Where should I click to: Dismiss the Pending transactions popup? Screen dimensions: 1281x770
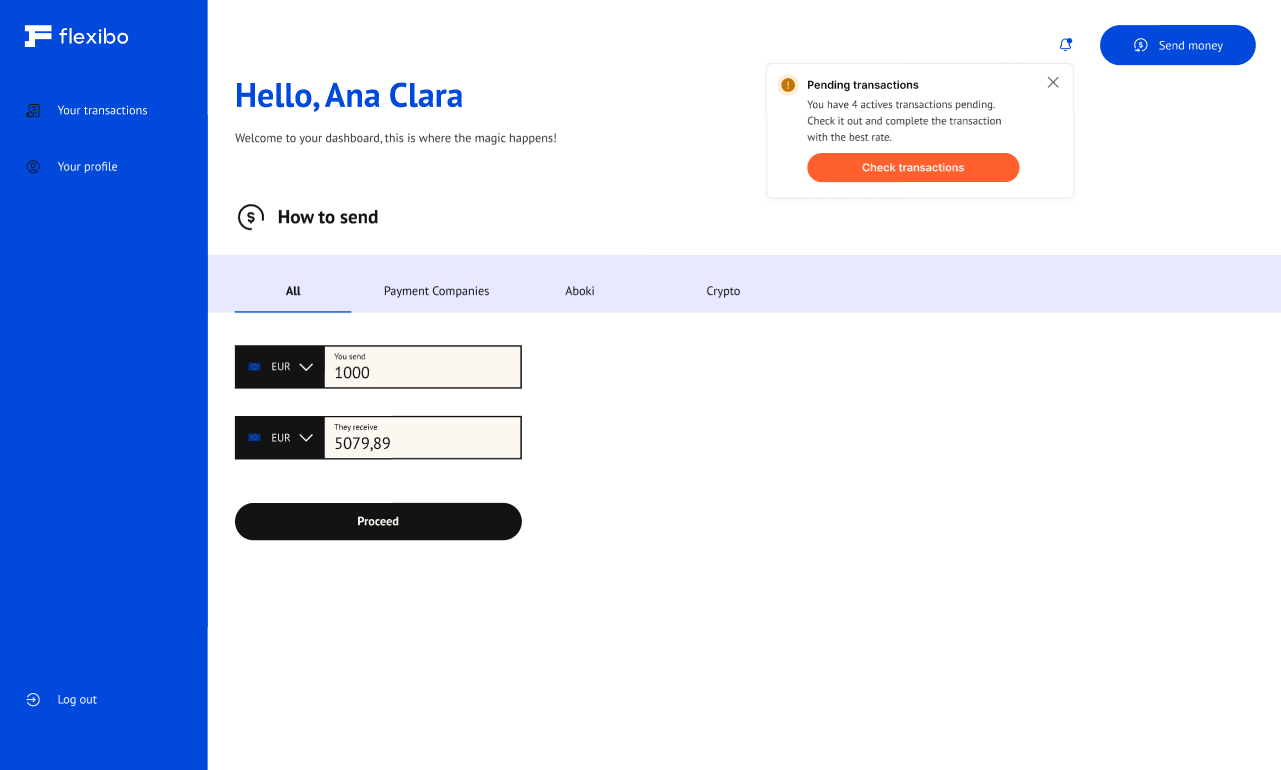pos(1053,83)
